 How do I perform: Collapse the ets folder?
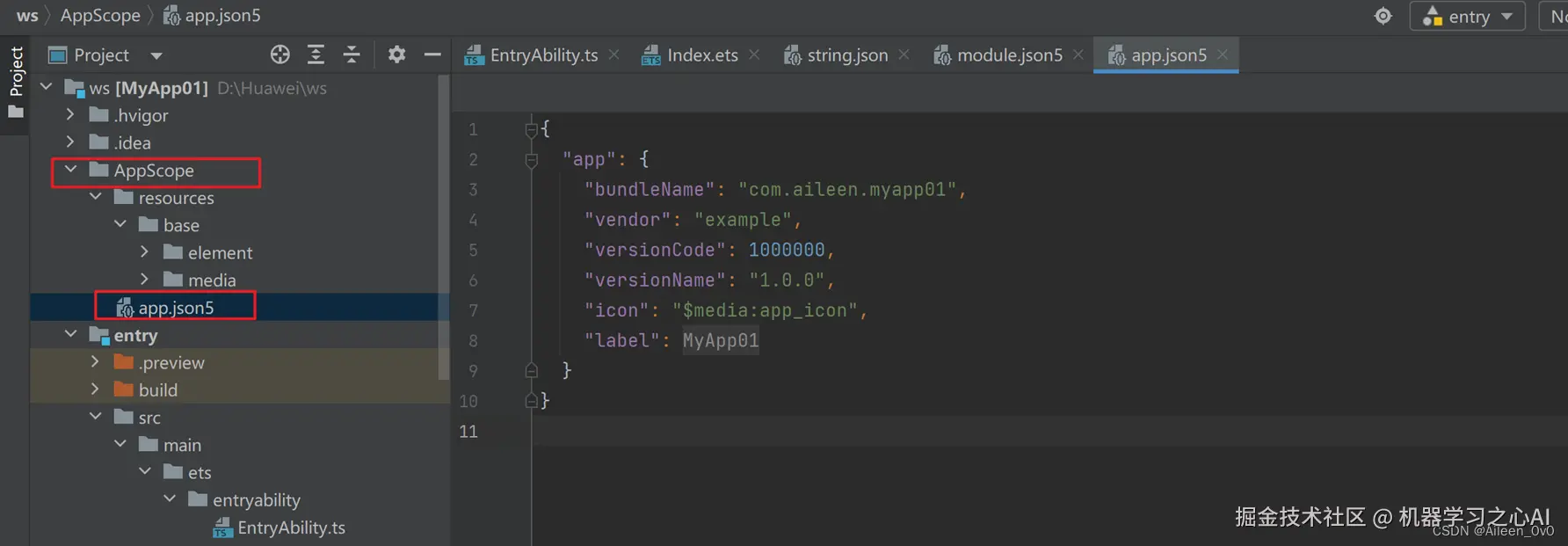pos(145,471)
